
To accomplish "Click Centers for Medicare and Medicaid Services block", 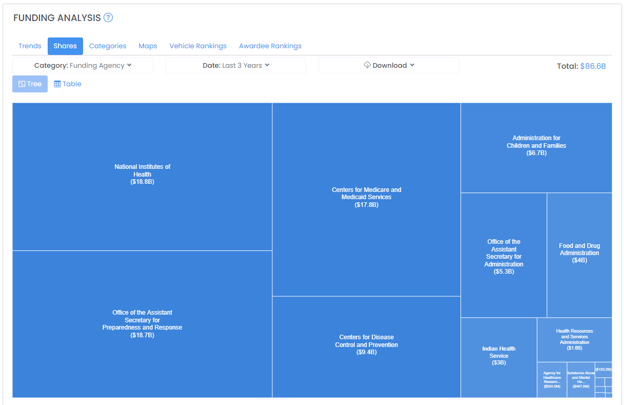I will (367, 199).
